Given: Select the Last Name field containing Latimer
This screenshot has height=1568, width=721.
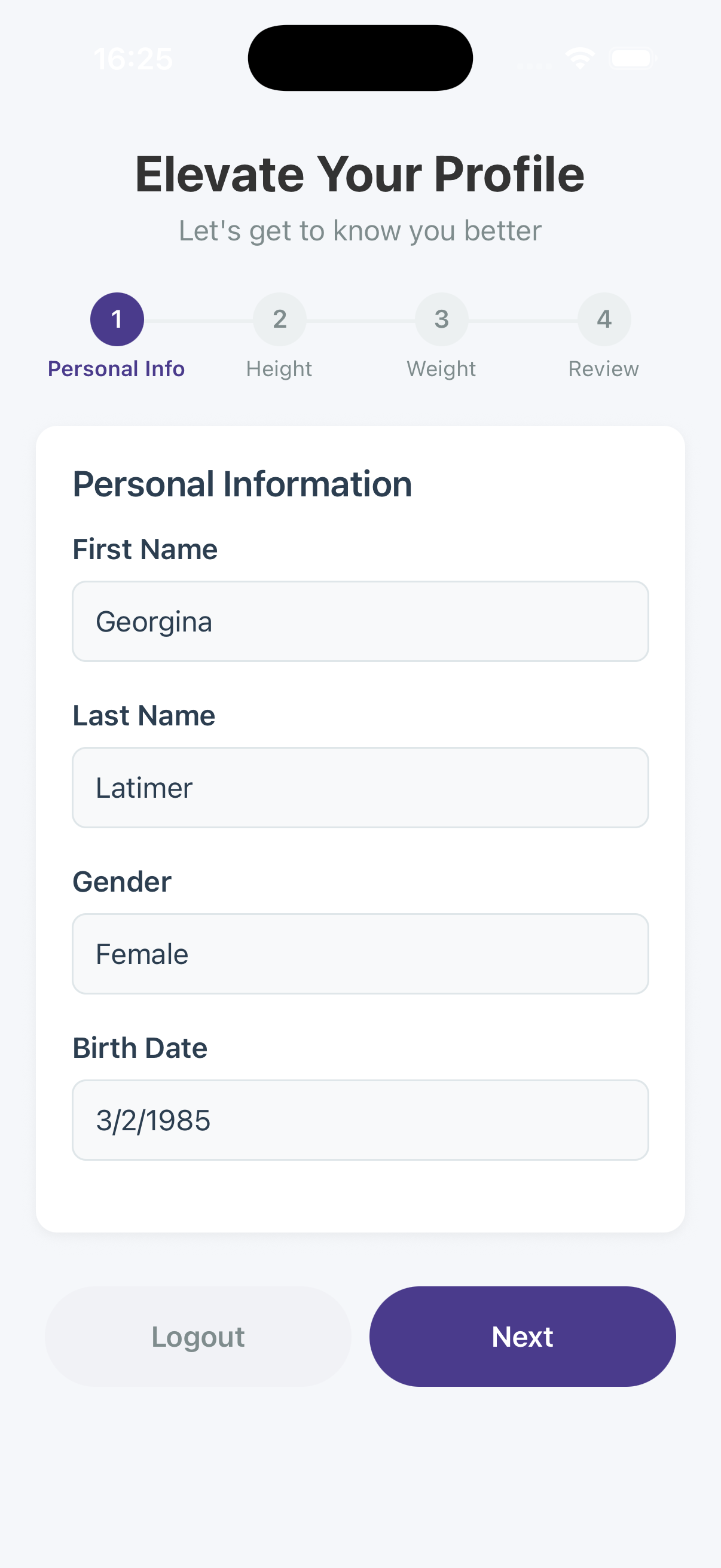Looking at the screenshot, I should coord(360,787).
